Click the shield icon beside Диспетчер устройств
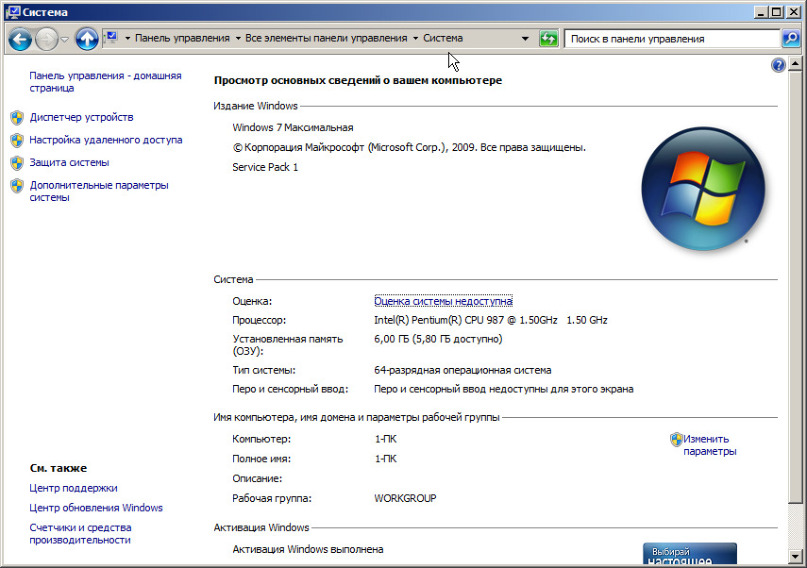 click(17, 117)
